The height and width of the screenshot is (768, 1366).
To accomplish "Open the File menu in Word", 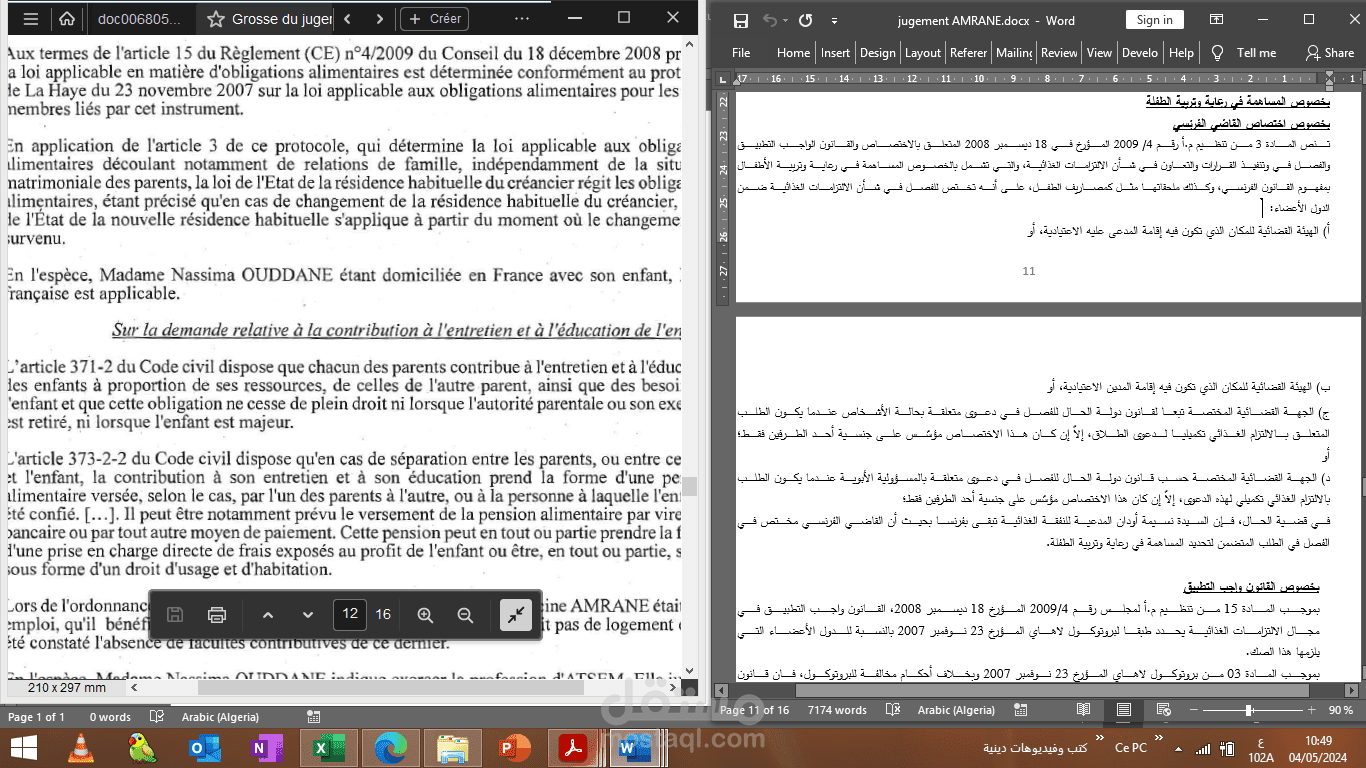I will coord(741,53).
